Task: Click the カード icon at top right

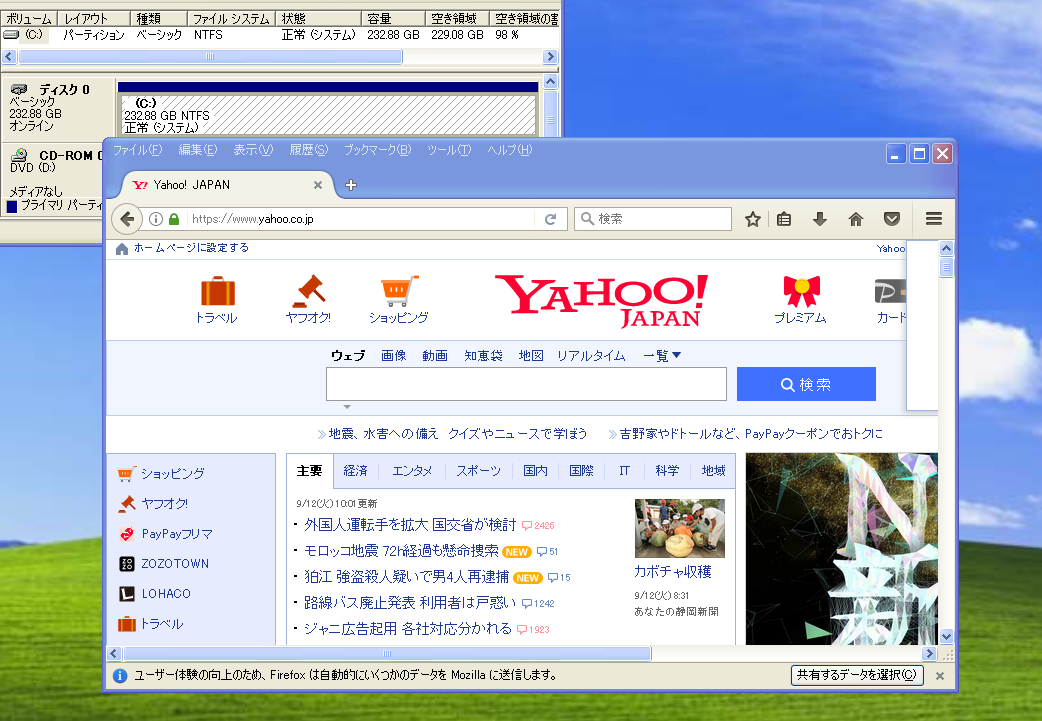Action: click(890, 292)
